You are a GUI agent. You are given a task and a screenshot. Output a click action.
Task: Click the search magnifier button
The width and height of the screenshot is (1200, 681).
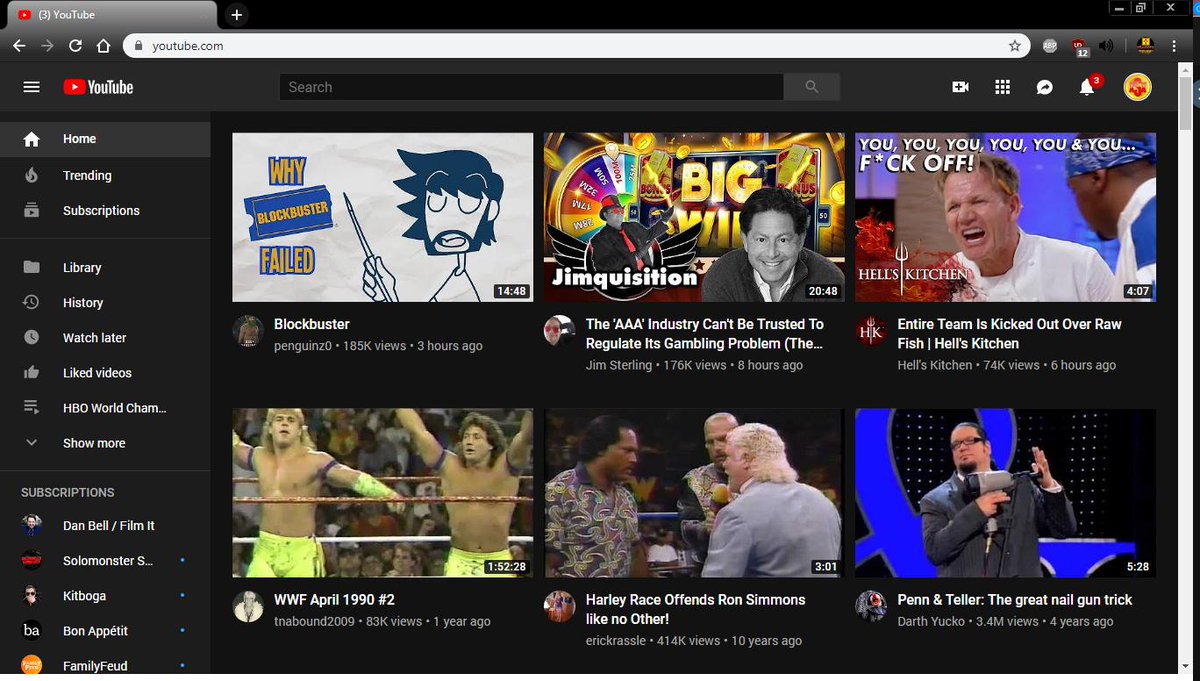point(811,87)
